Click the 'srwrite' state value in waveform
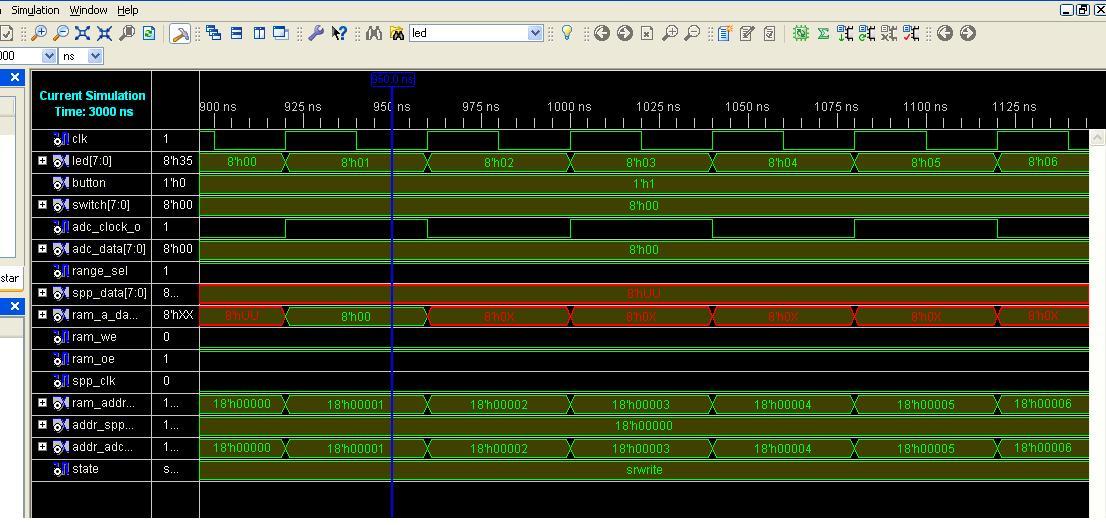 point(644,470)
